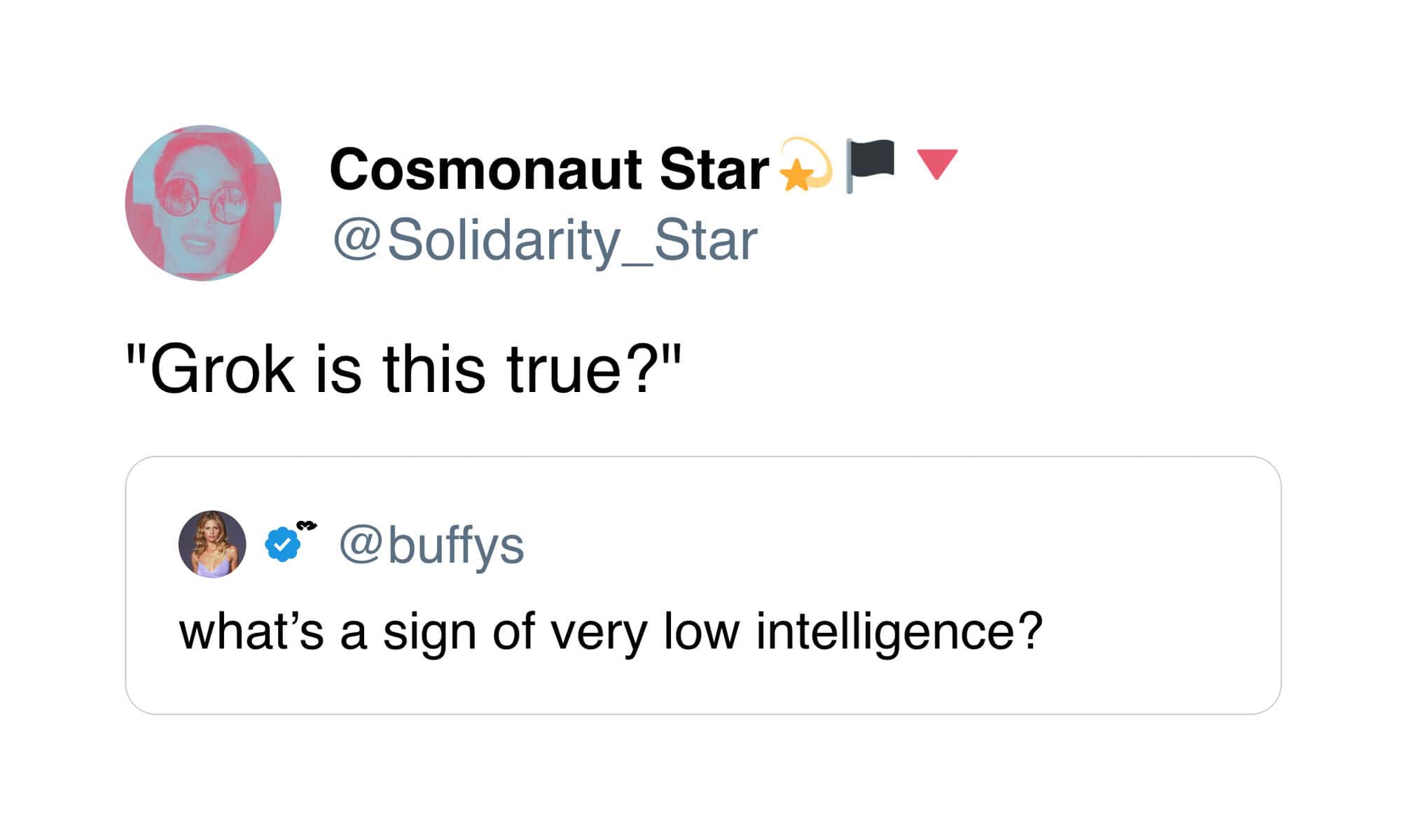Open Cosmonaut Star's profile picture
Viewport: 1407px width, 840px height.
203,203
